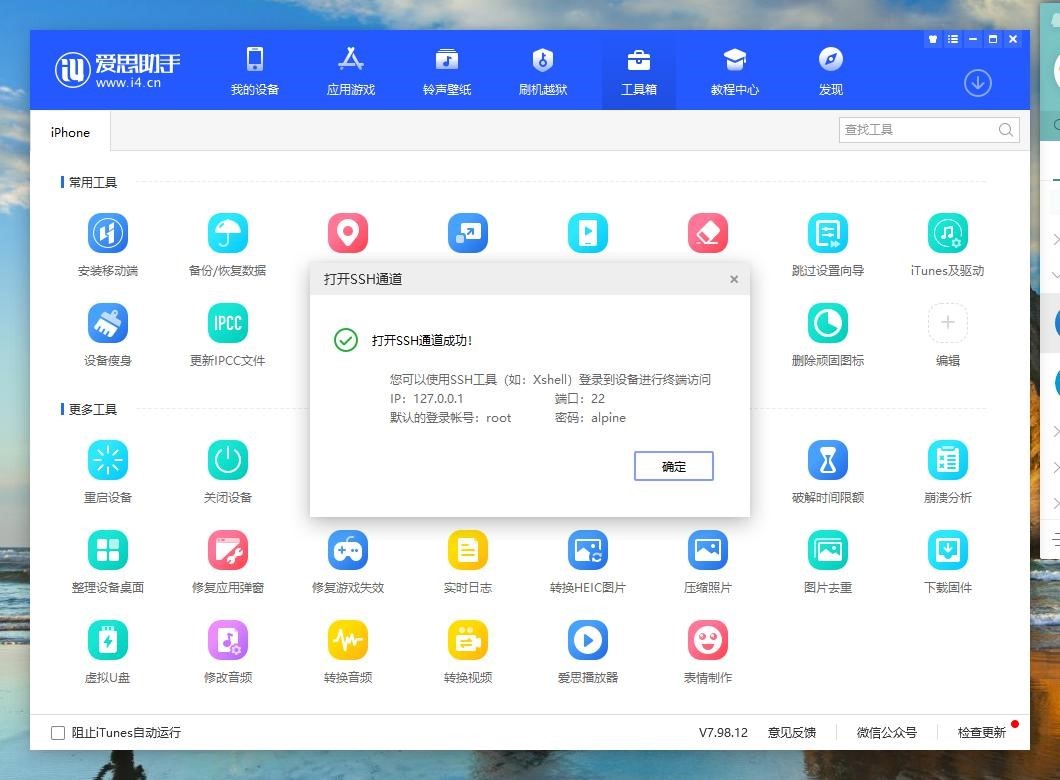Viewport: 1060px width, 780px height.
Task: Switch to the 刷机越狱 section
Action: (x=541, y=70)
